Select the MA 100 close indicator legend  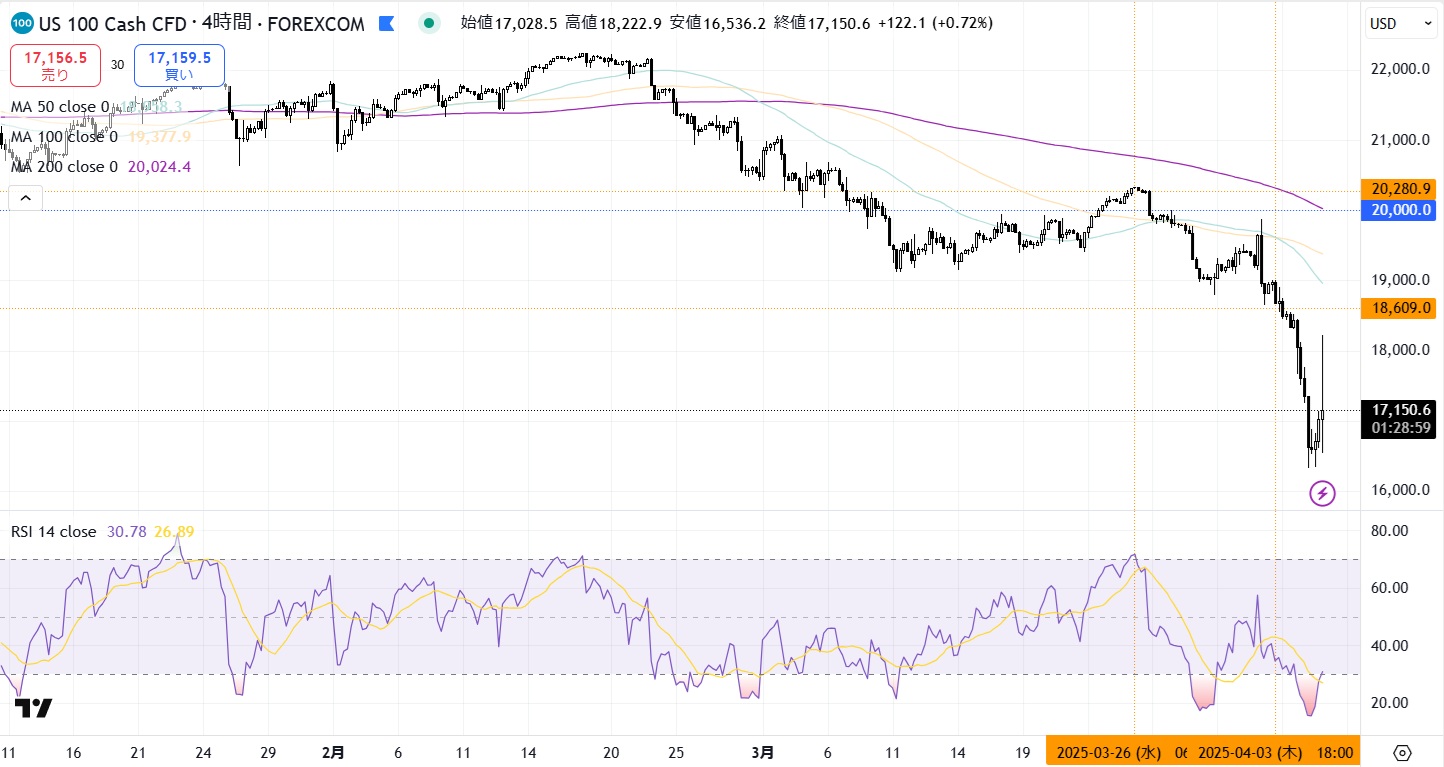(64, 137)
